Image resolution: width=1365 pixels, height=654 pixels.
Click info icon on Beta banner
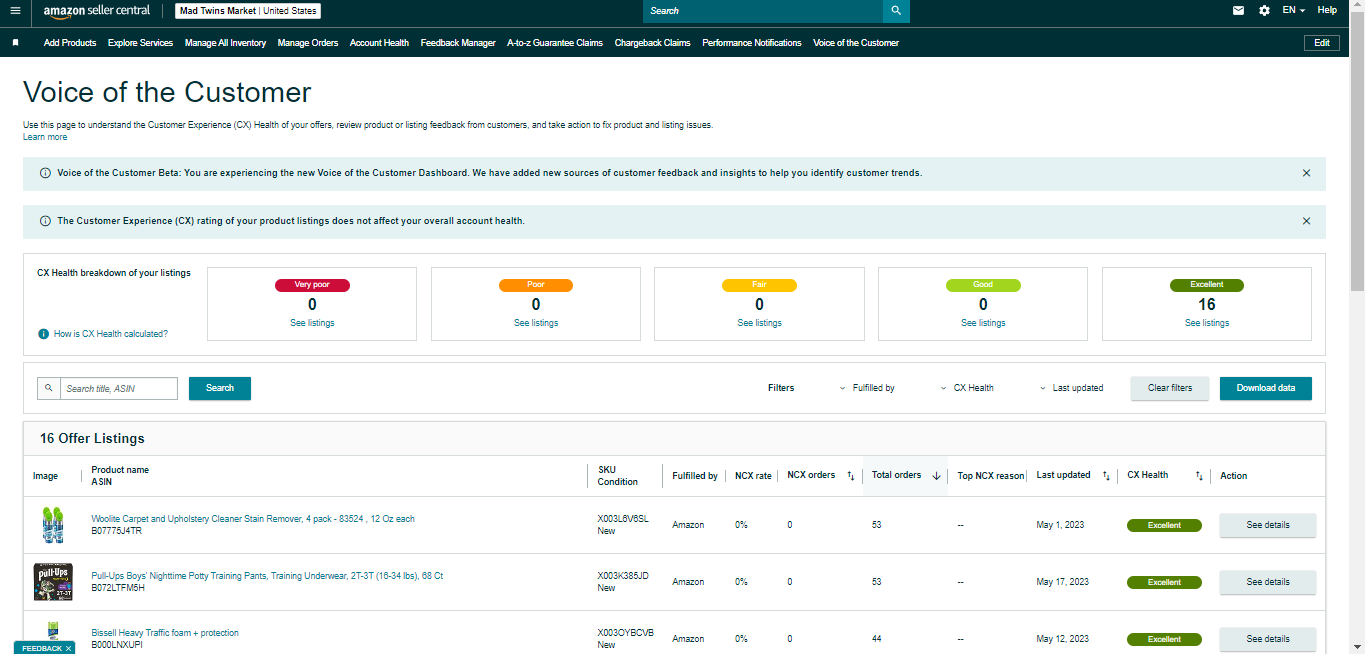tap(45, 173)
